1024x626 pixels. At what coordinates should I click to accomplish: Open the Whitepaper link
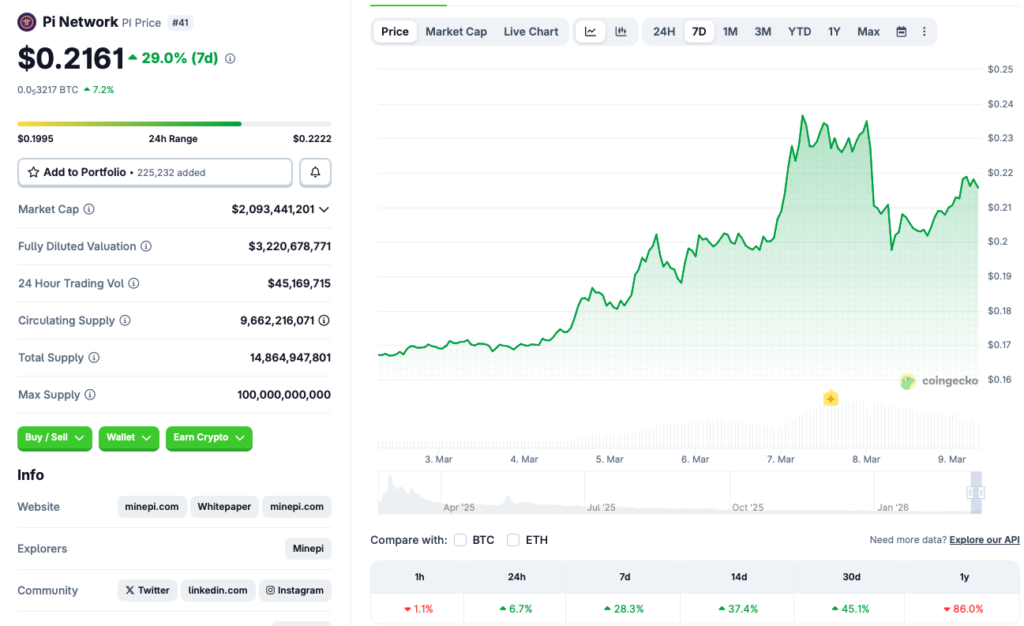tap(224, 506)
